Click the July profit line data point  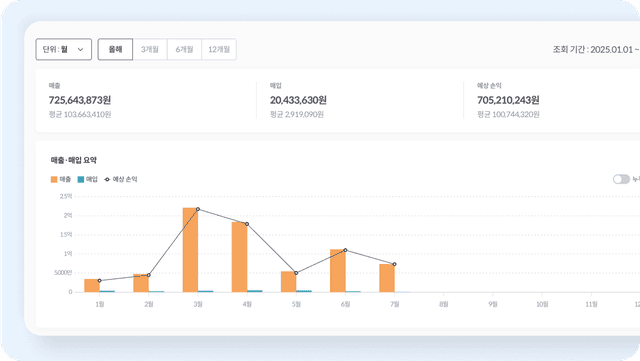pyautogui.click(x=394, y=264)
